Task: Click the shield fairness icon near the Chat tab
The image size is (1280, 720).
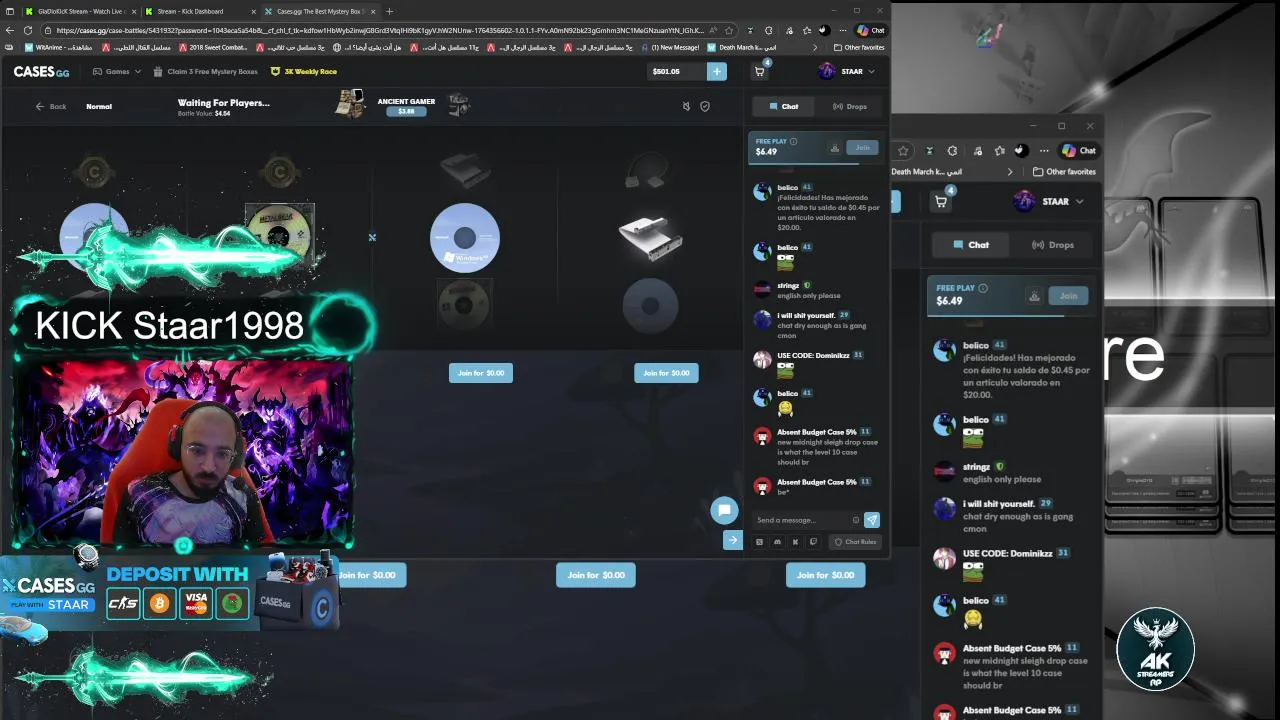Action: pos(705,106)
